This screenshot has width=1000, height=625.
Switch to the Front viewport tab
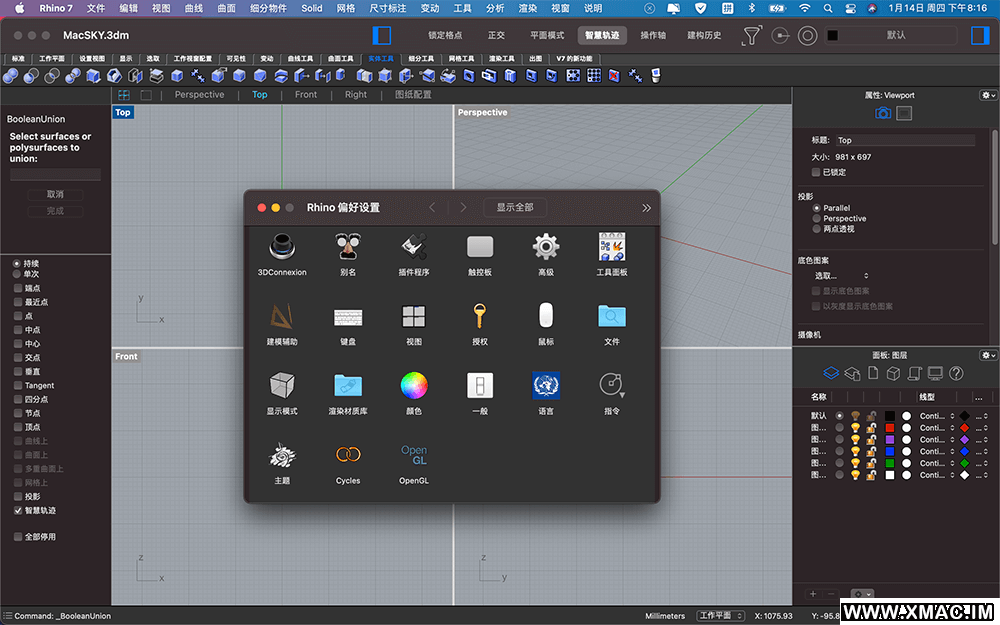point(305,95)
